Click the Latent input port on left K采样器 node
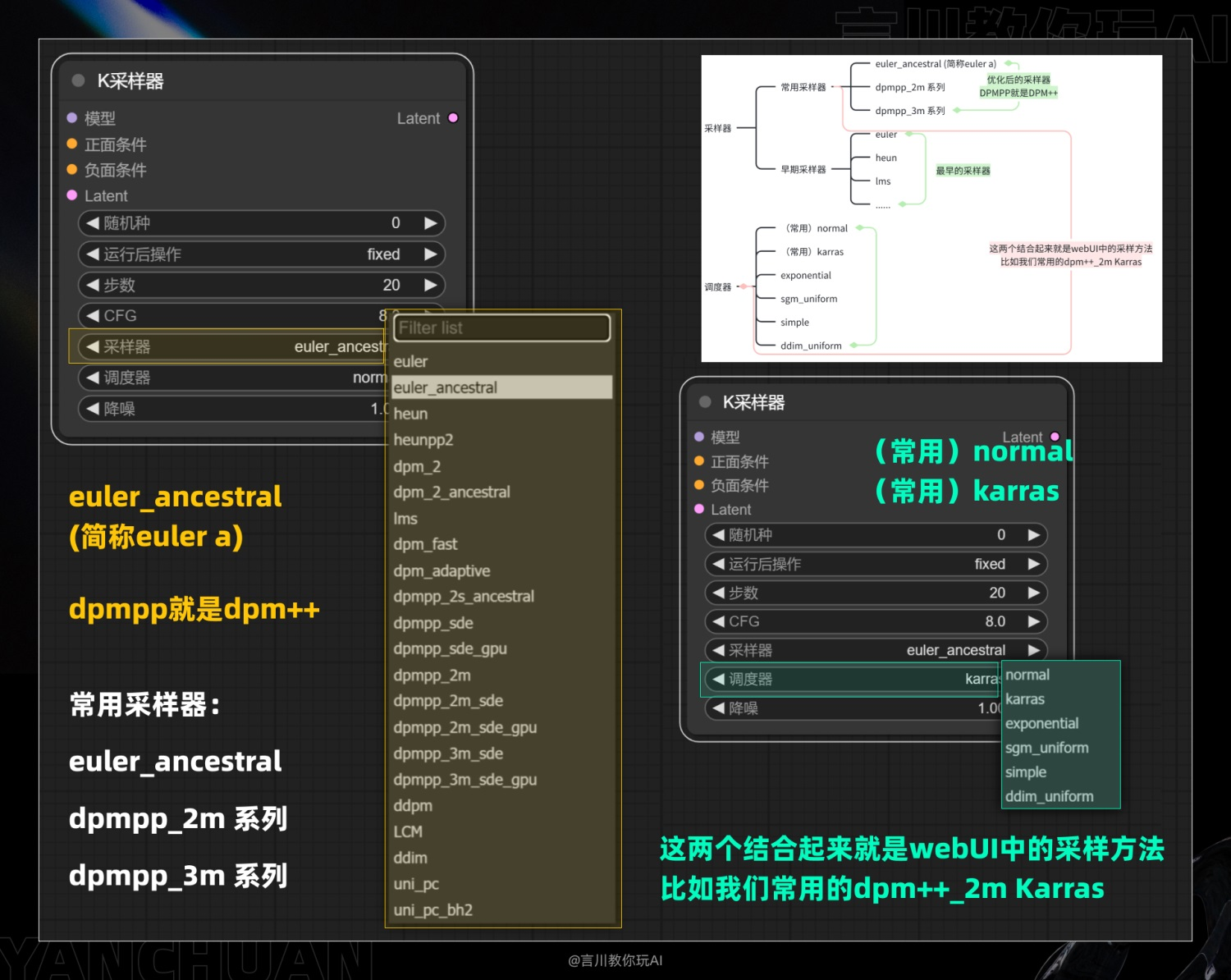The width and height of the screenshot is (1231, 980). tap(72, 195)
